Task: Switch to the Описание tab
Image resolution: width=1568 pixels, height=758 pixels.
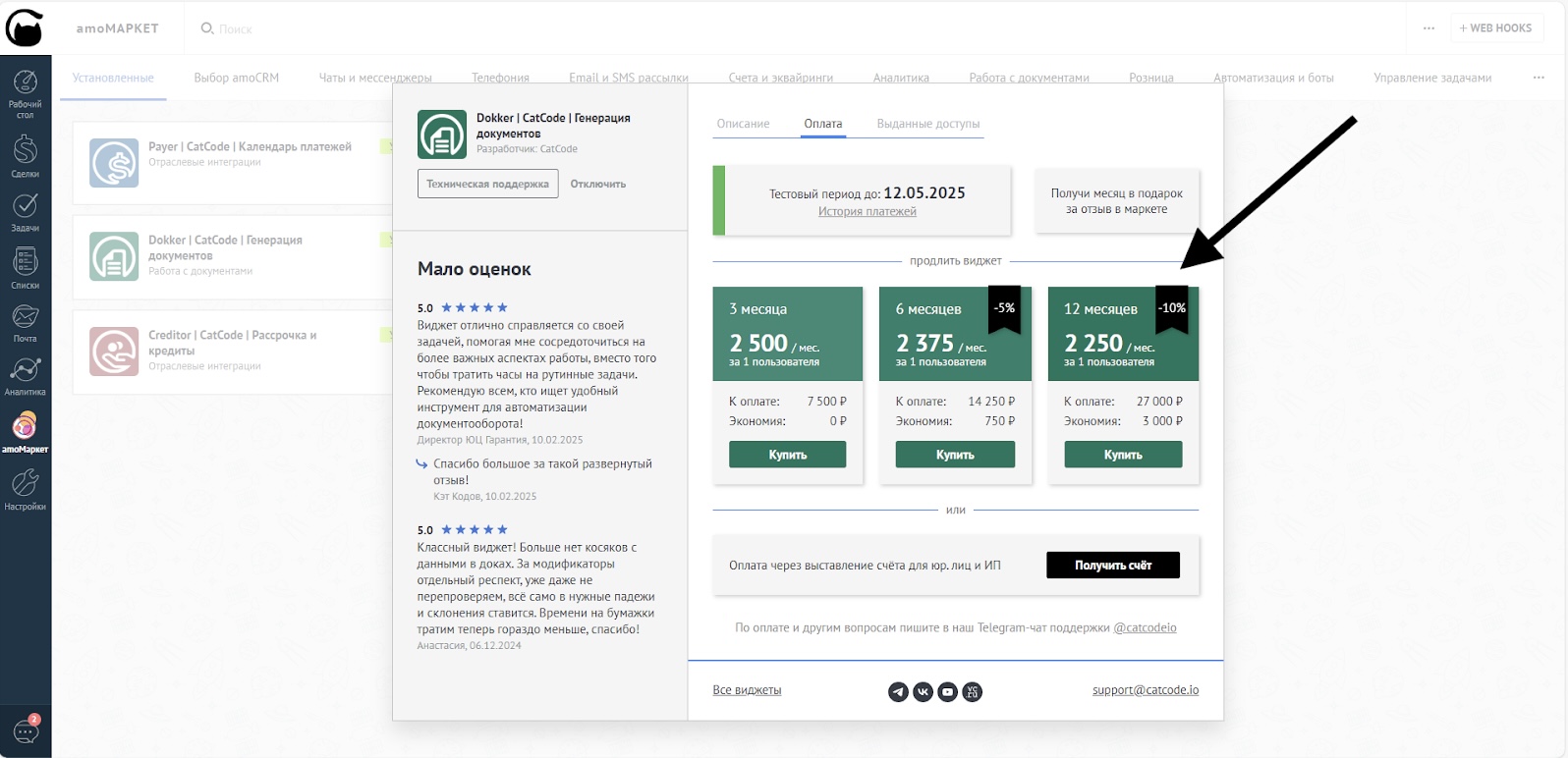Action: (x=743, y=124)
